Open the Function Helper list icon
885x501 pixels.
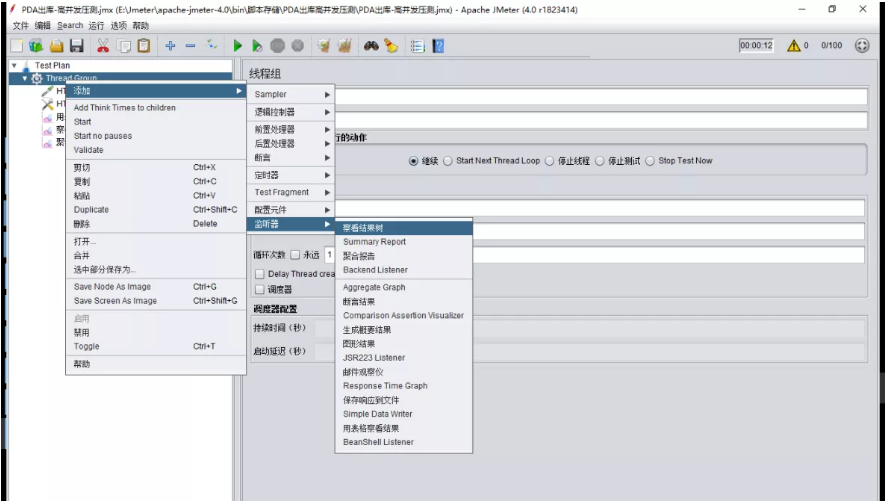pyautogui.click(x=418, y=46)
